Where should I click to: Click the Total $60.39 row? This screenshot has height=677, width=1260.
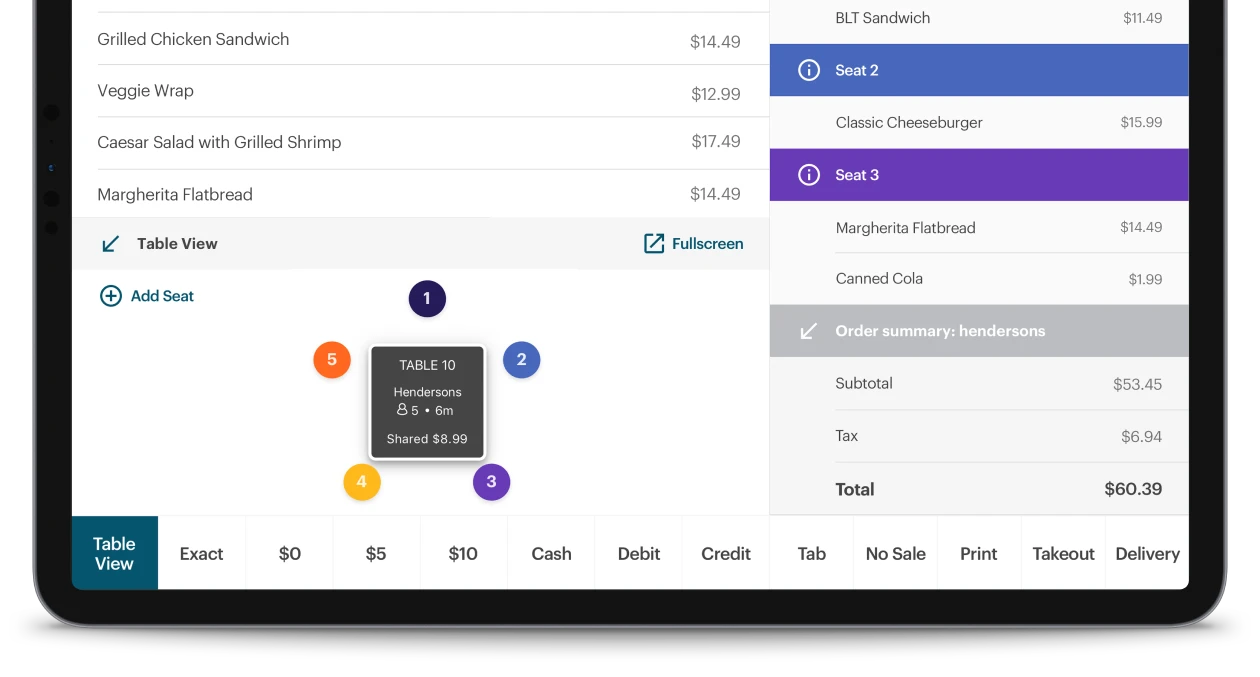(x=979, y=489)
